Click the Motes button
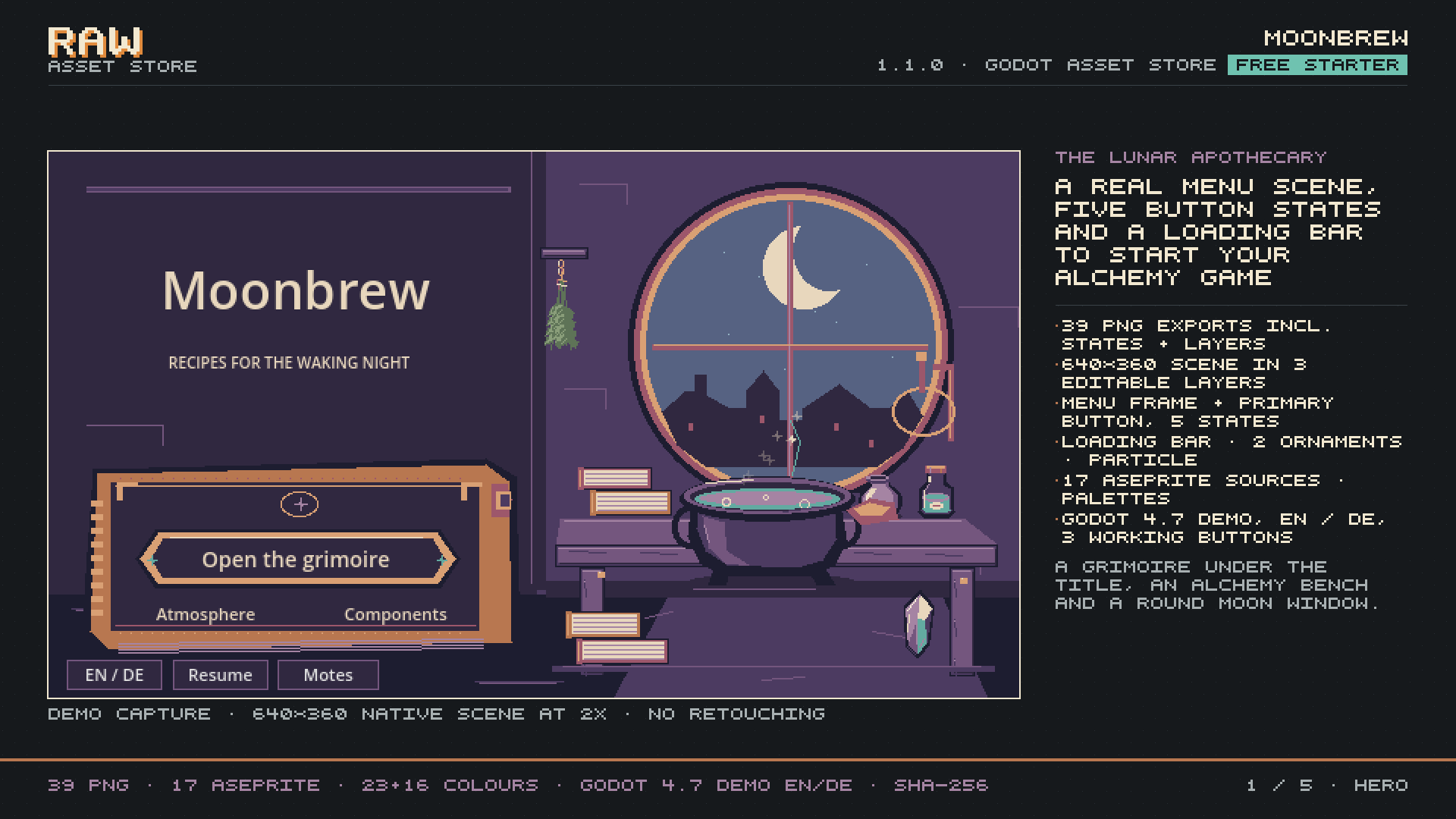Screen dimensions: 1456x819 [x=328, y=675]
